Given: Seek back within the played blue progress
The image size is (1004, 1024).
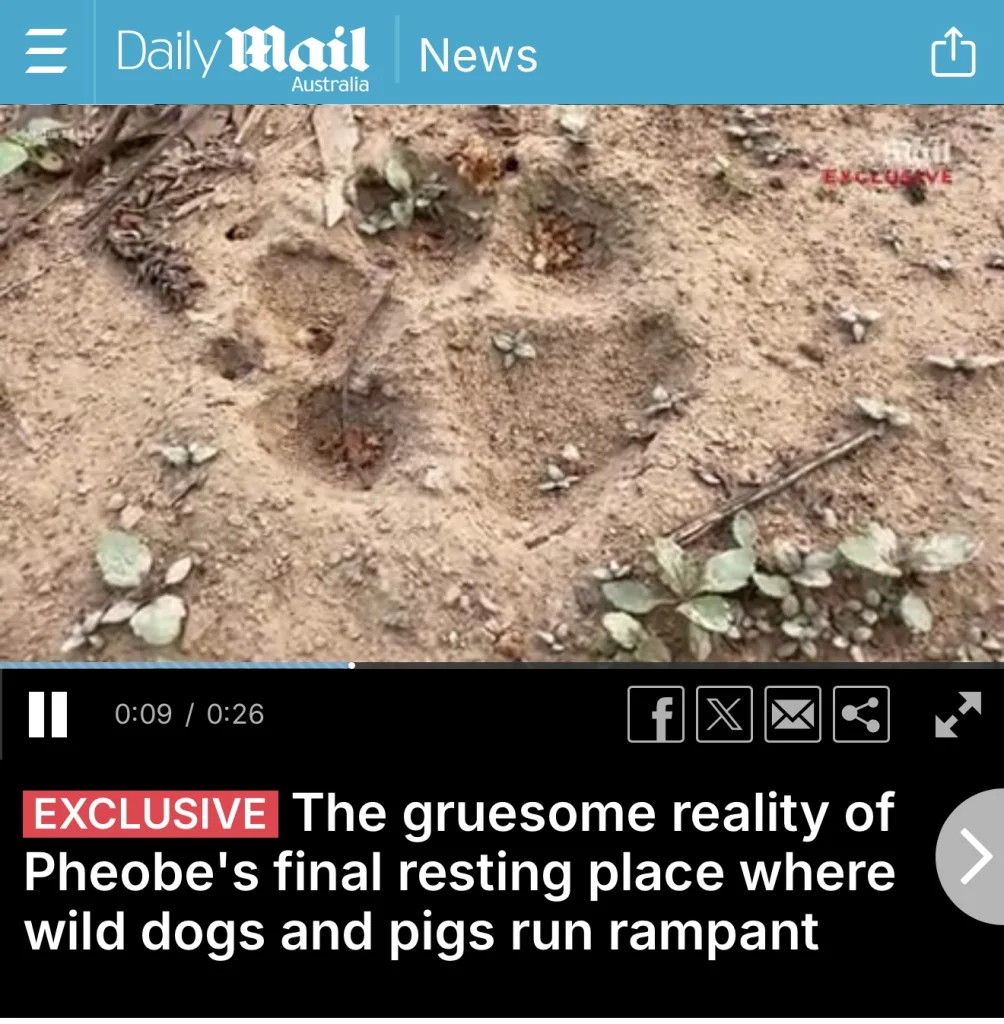Looking at the screenshot, I should point(174,665).
